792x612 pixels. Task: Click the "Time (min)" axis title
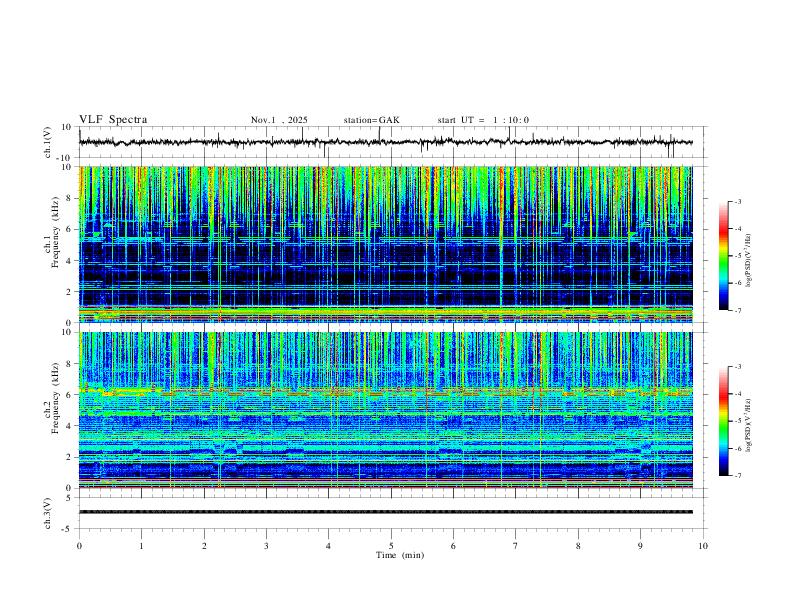pos(400,555)
